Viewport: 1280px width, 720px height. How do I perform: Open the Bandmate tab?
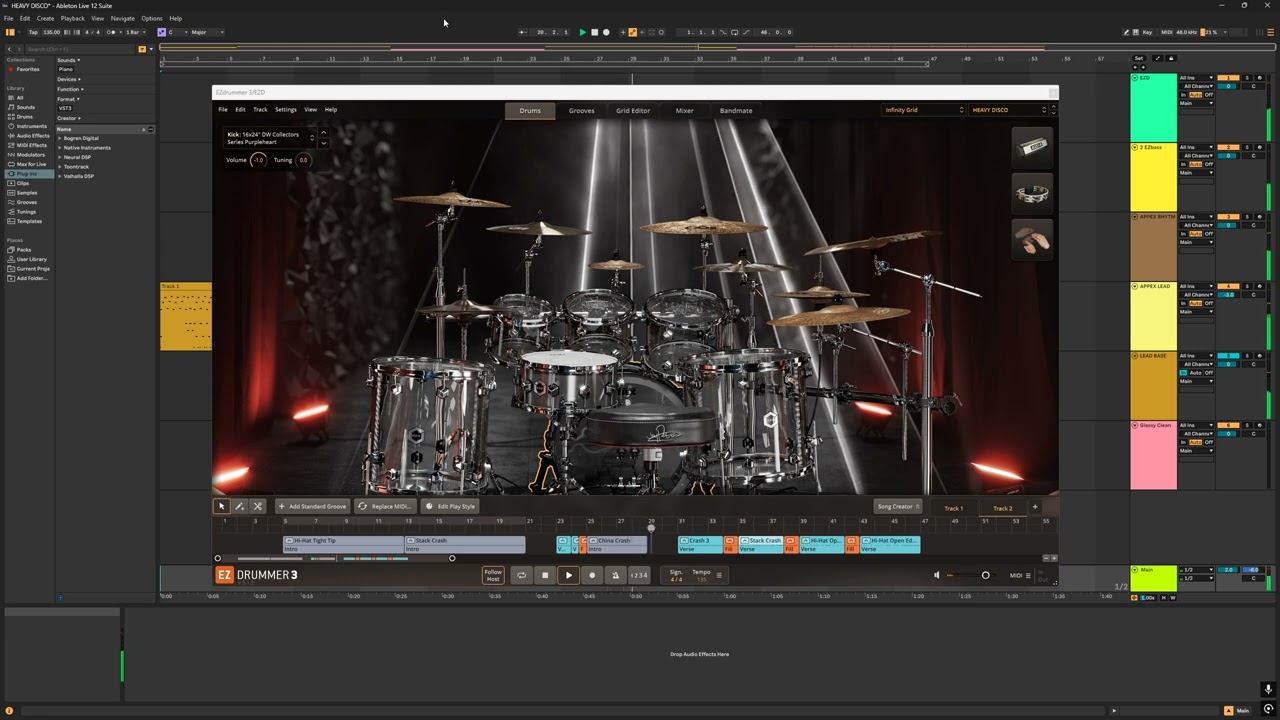[736, 110]
